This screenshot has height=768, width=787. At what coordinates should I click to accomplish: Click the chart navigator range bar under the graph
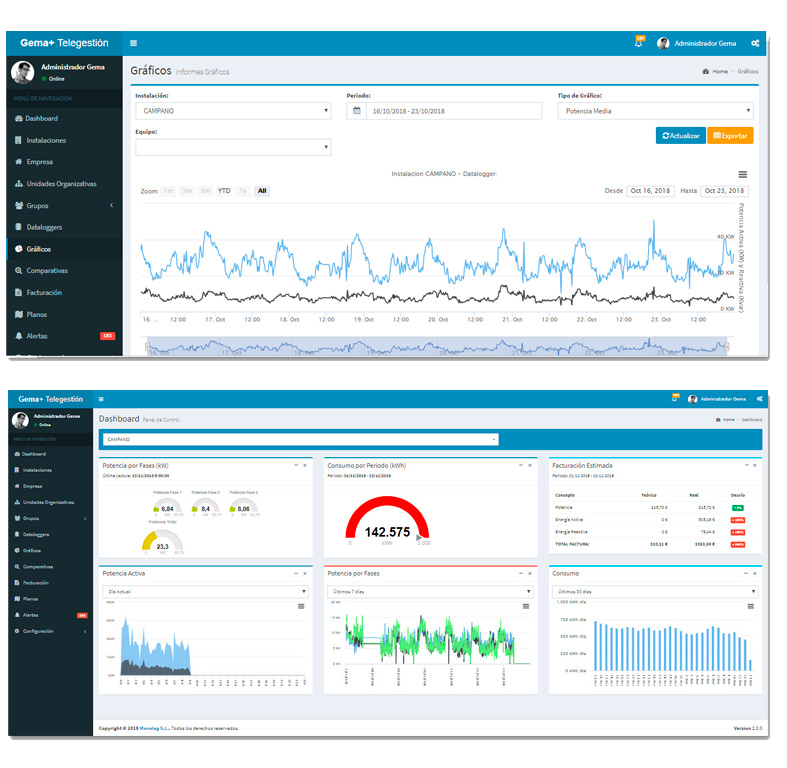pos(440,345)
